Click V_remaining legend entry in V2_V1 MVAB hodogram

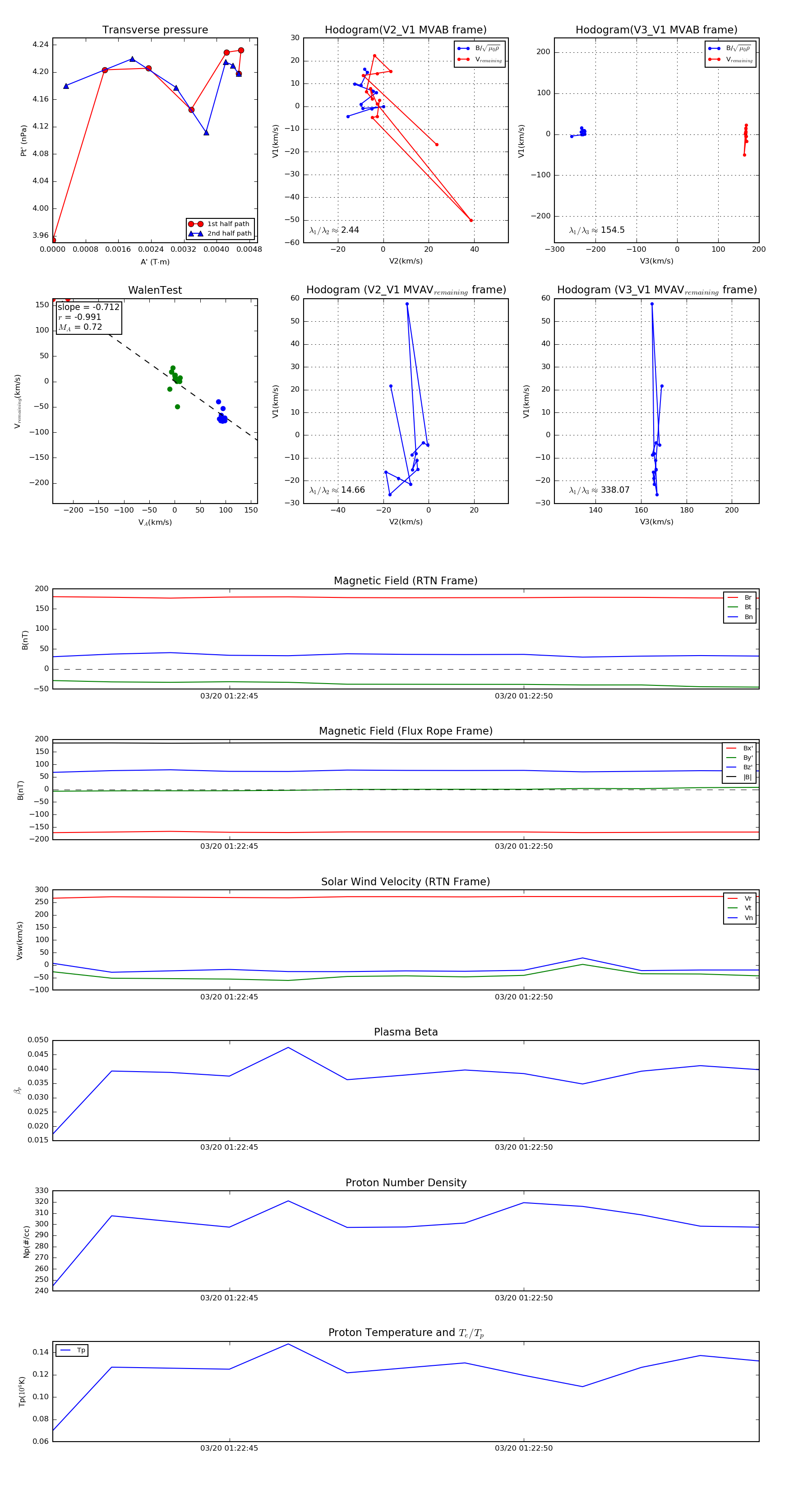(479, 59)
